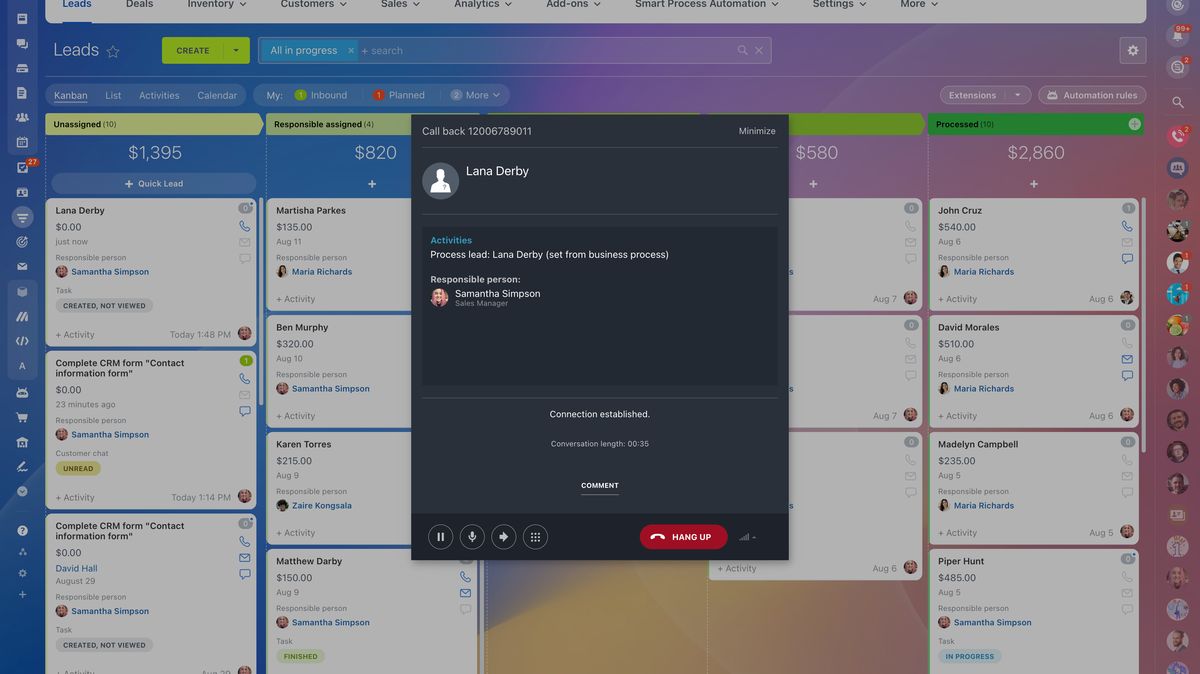
Task: Hang up the current call
Action: [x=683, y=537]
